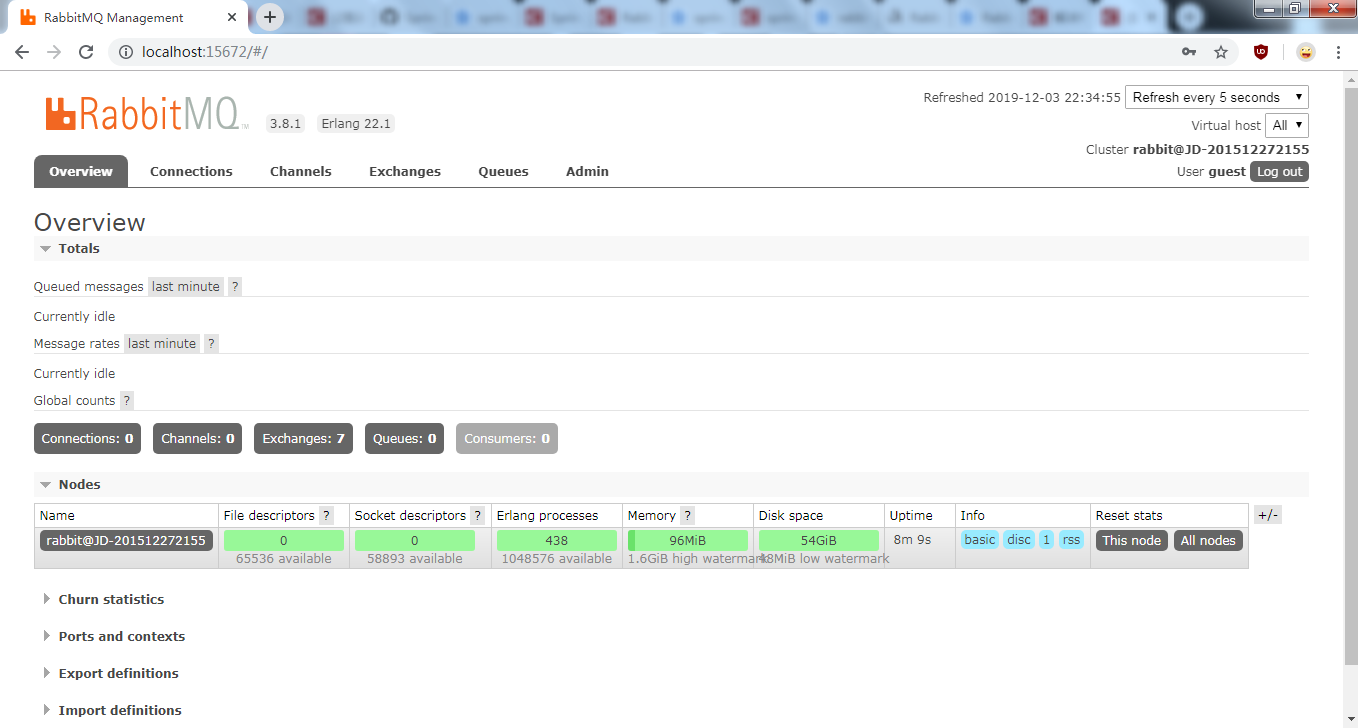Viewport: 1358px width, 728px height.
Task: Click the uBlock Origin extension icon
Action: 1260,52
